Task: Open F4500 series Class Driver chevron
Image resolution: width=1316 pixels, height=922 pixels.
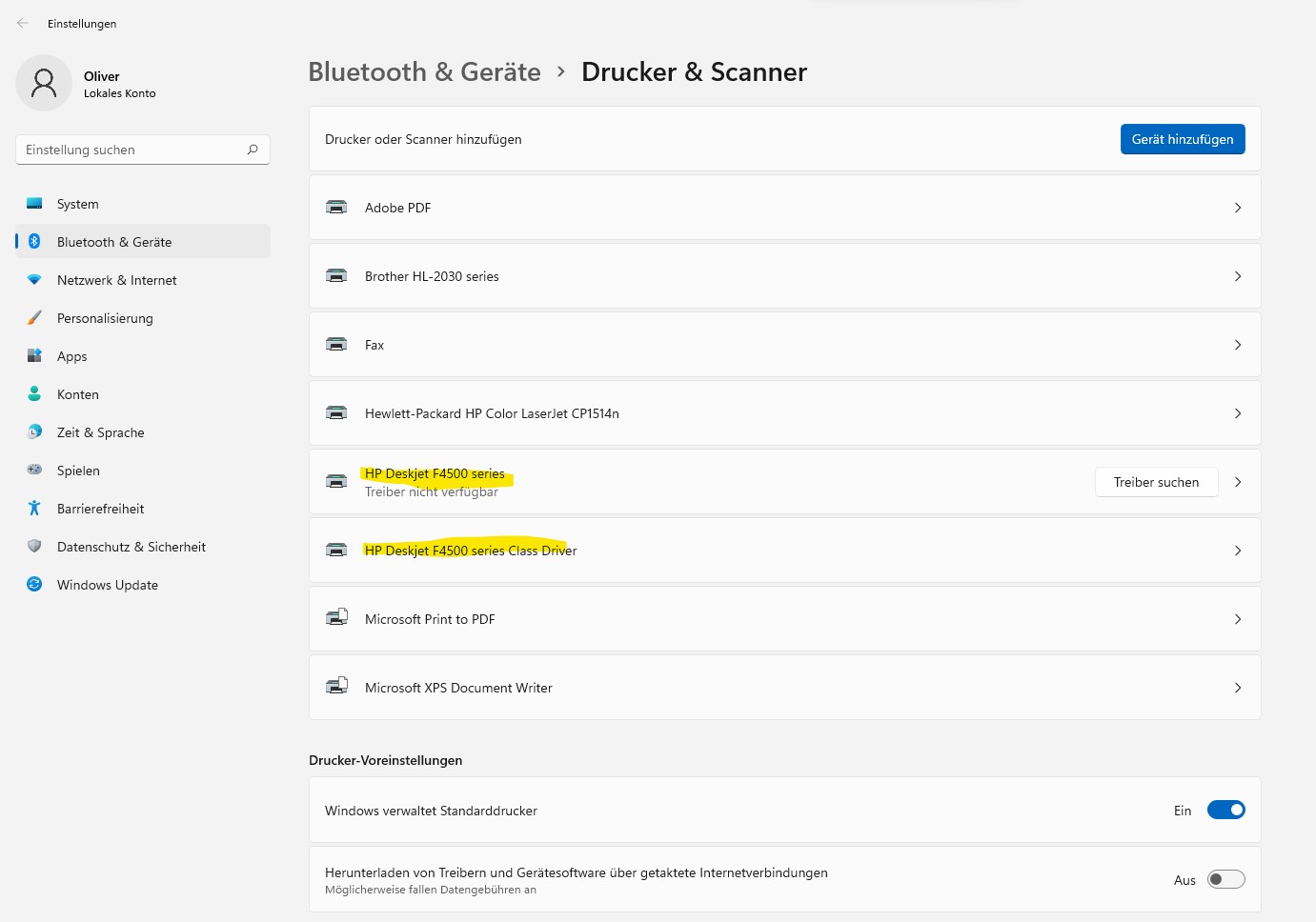Action: point(1238,551)
